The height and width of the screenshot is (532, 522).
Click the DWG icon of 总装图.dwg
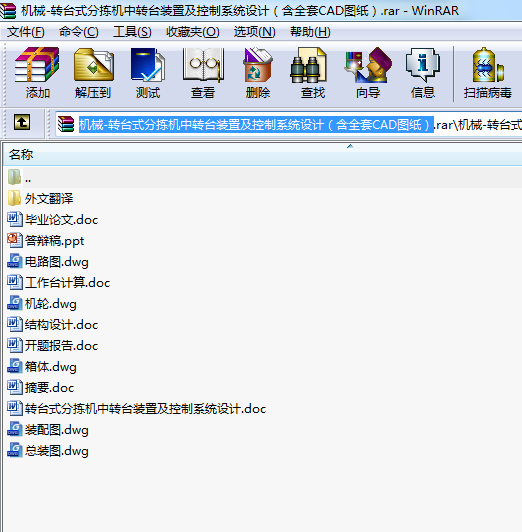tap(15, 451)
